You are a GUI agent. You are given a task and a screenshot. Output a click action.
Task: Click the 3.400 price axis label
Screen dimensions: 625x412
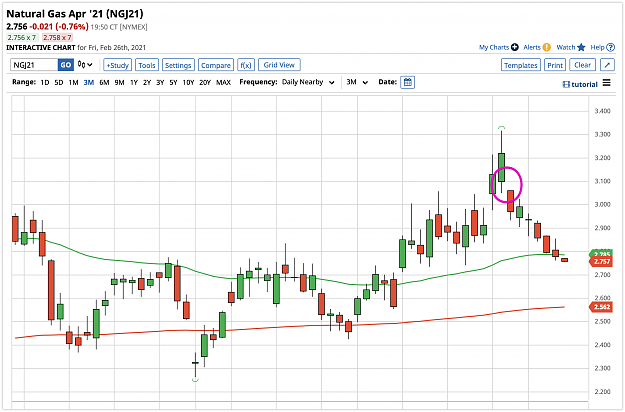click(x=602, y=111)
